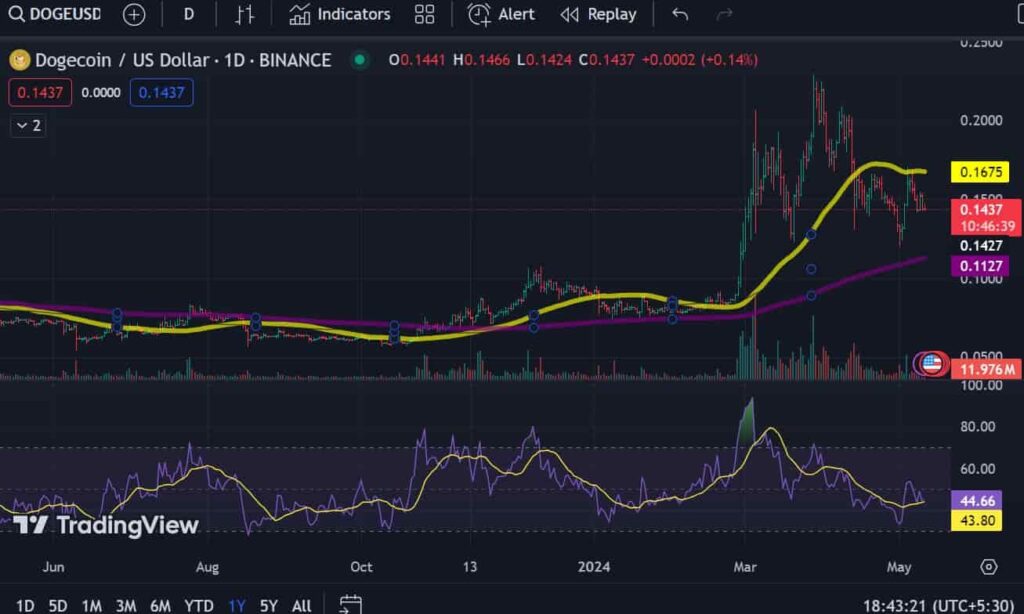Click the change value +0.0002 (+0.14%)
Image resolution: width=1024 pixels, height=614 pixels.
[699, 60]
